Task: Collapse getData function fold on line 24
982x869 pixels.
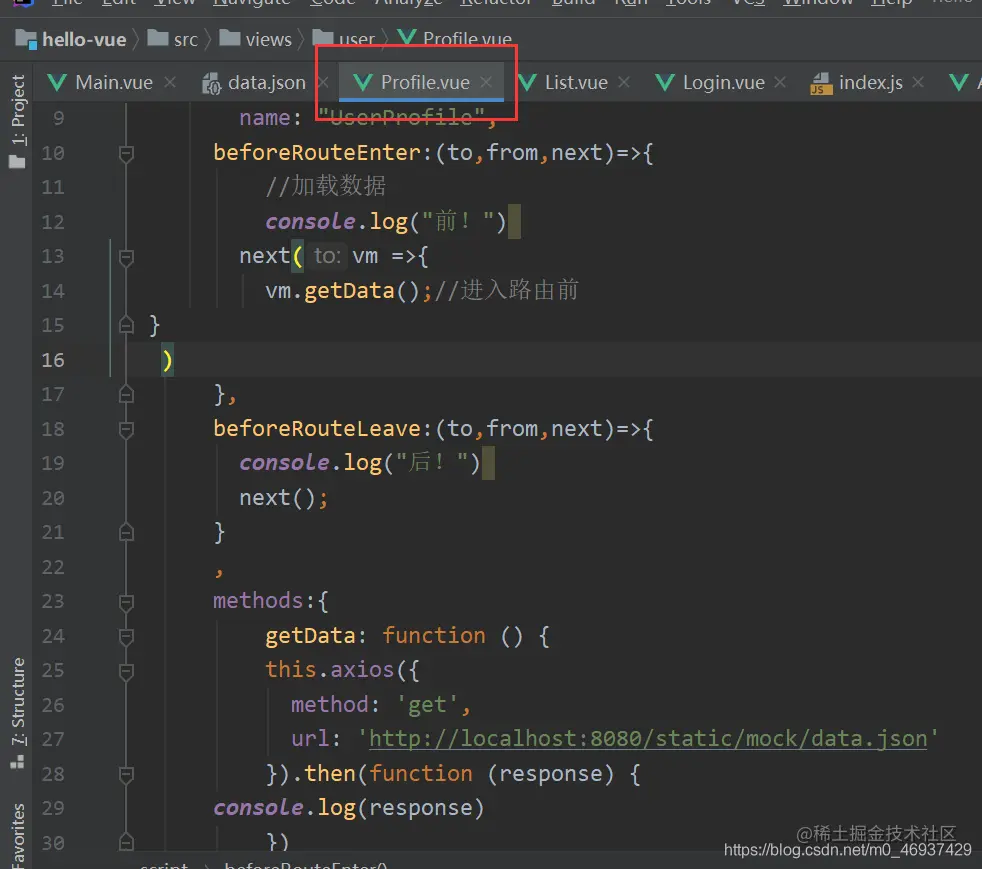Action: (x=126, y=637)
